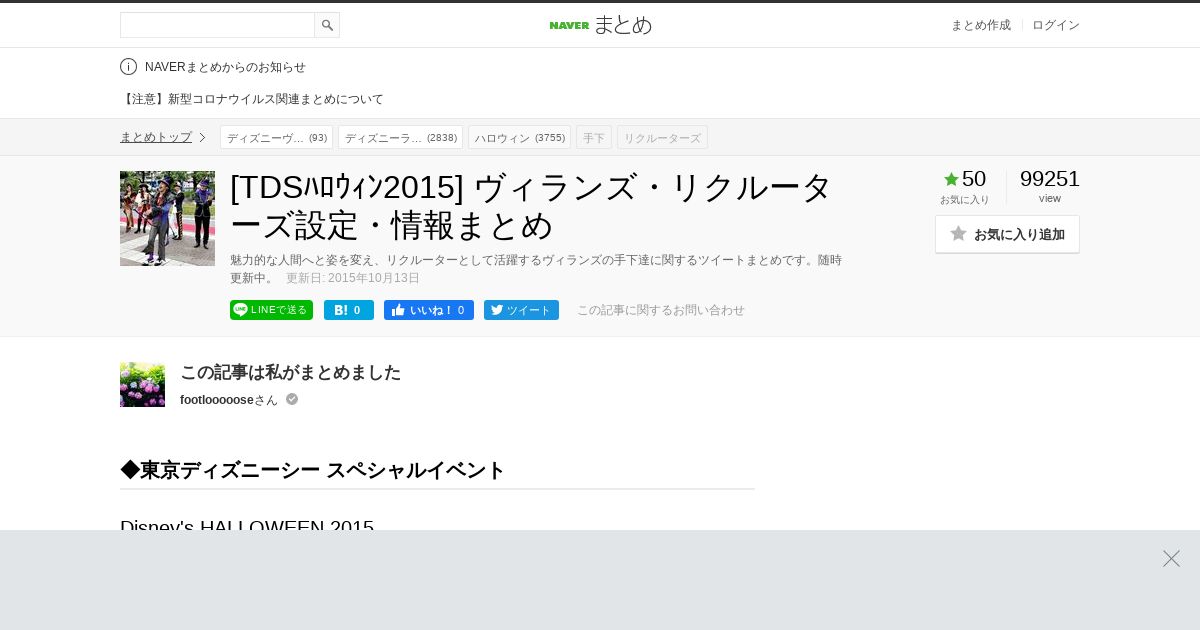The height and width of the screenshot is (630, 1200).
Task: Select the ディズニーヴ… (93) tag
Action: [x=276, y=137]
